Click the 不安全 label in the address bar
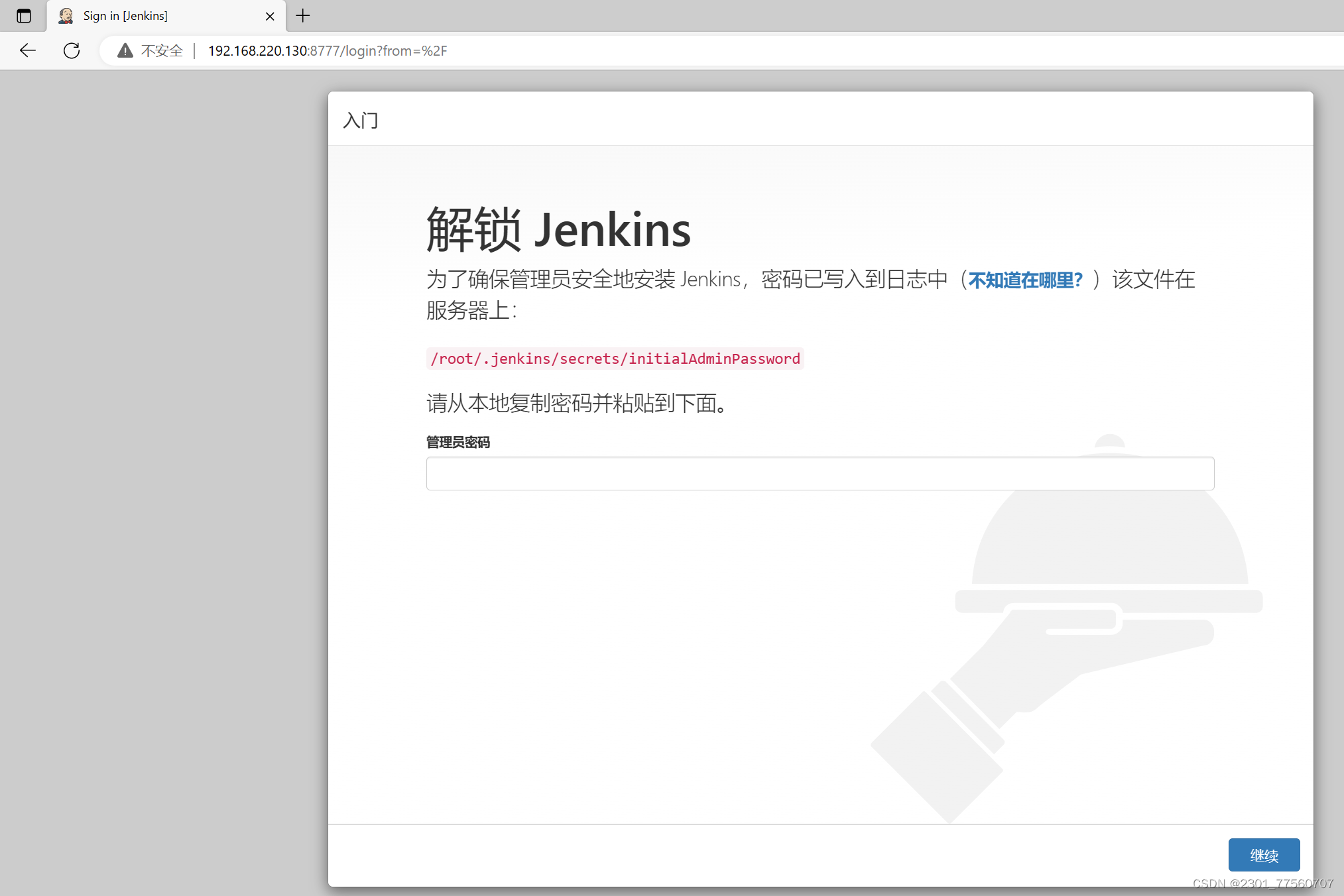This screenshot has width=1344, height=896. pyautogui.click(x=160, y=50)
